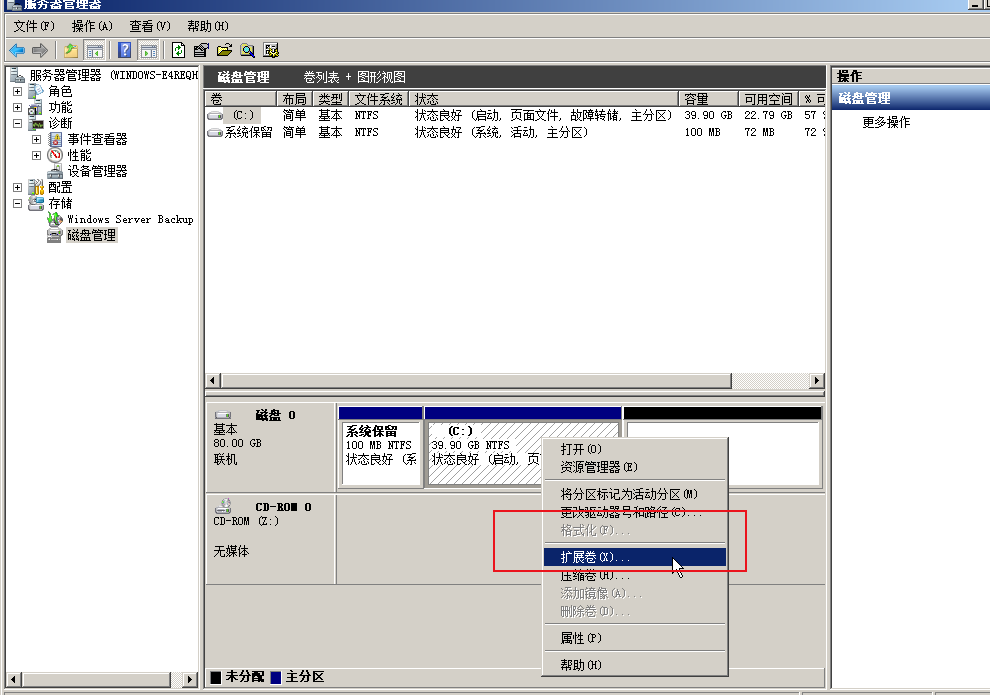Click the magnifier search toolbar icon

click(x=247, y=50)
